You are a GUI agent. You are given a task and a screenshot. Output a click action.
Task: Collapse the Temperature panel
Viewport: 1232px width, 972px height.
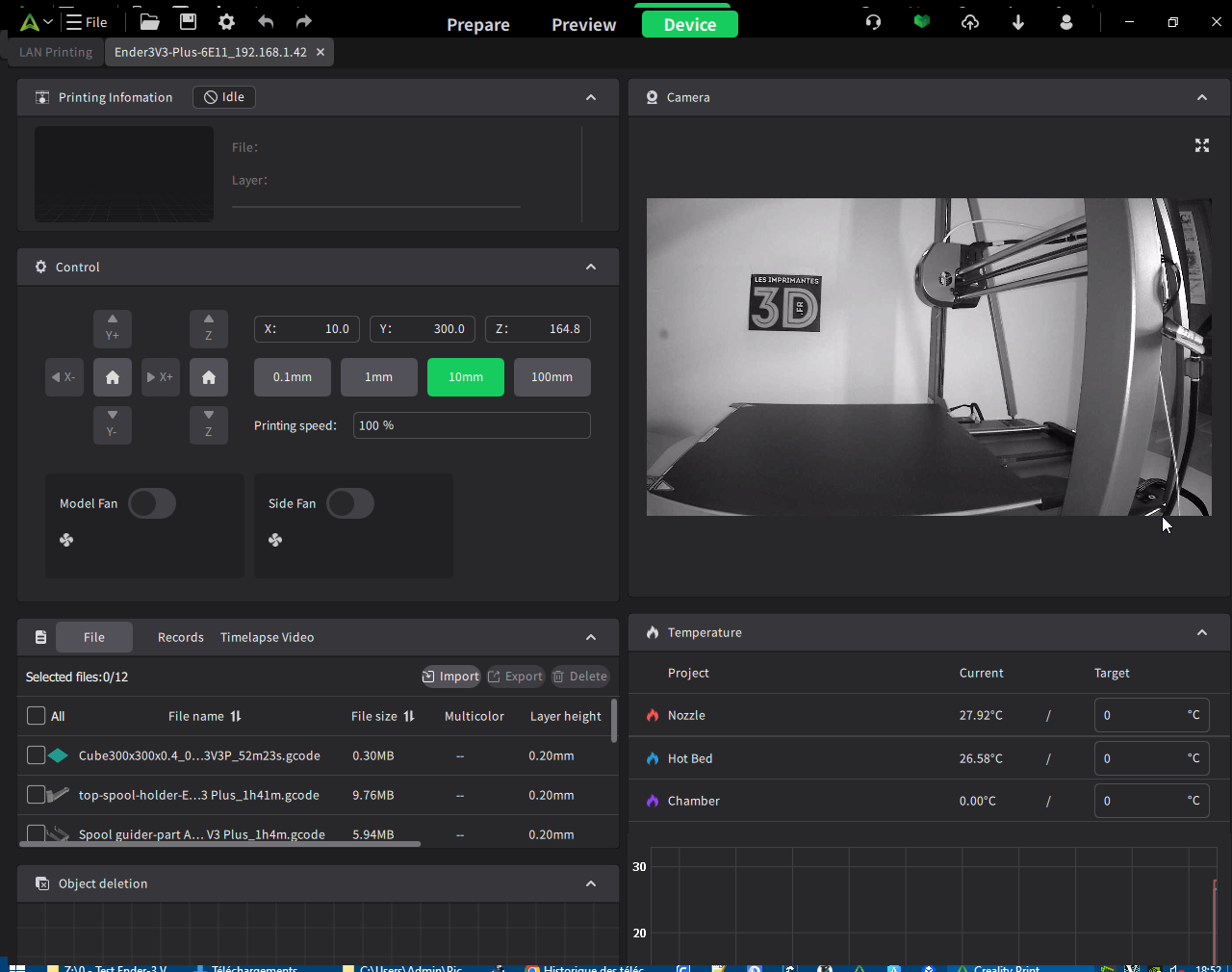pyautogui.click(x=1201, y=632)
